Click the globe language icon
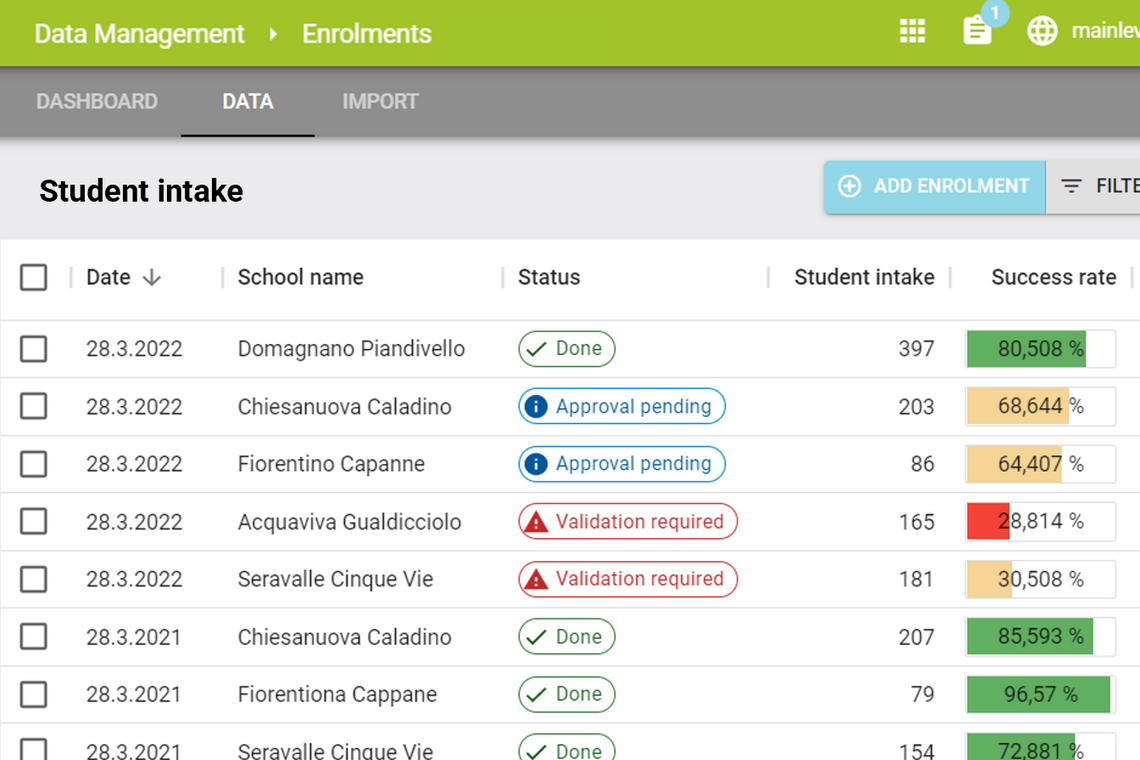Image resolution: width=1140 pixels, height=760 pixels. tap(1042, 32)
